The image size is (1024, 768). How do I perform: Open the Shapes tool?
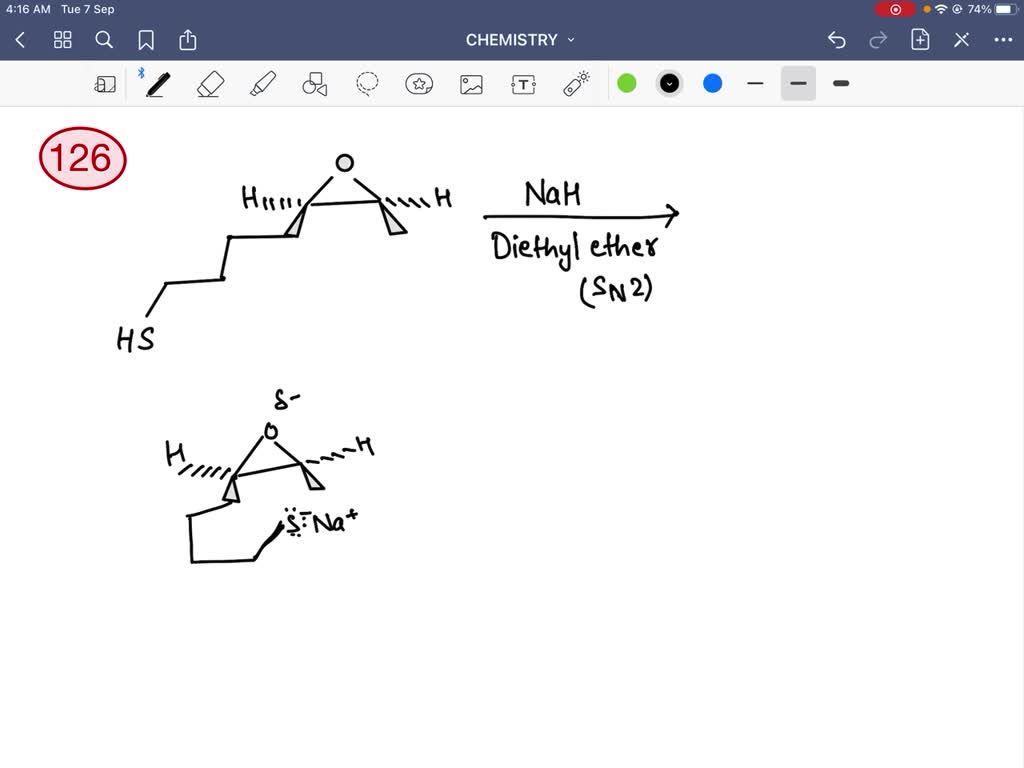point(314,84)
